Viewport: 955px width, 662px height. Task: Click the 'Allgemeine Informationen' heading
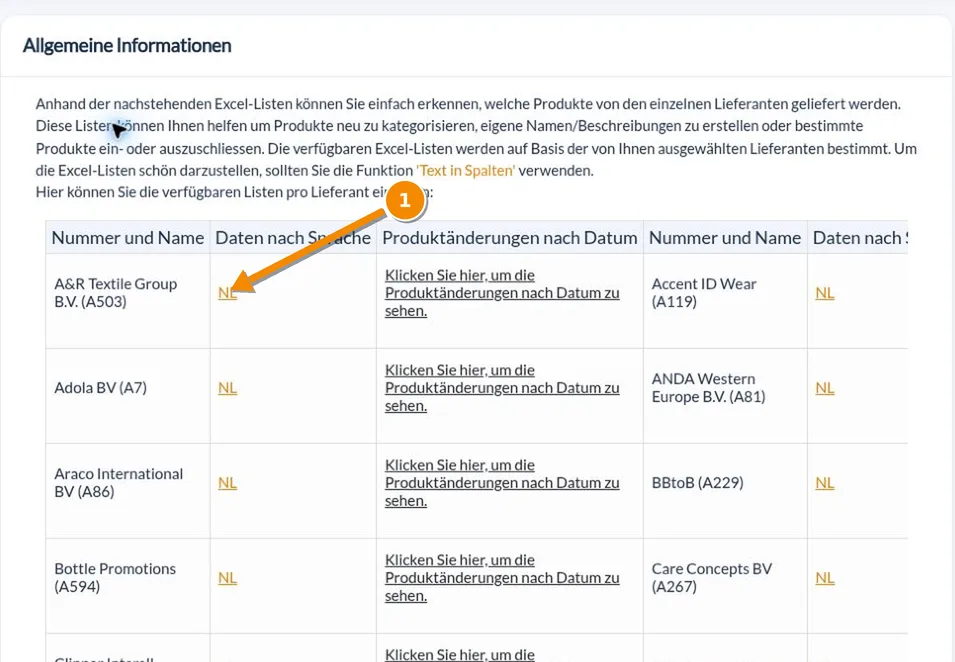tap(127, 46)
